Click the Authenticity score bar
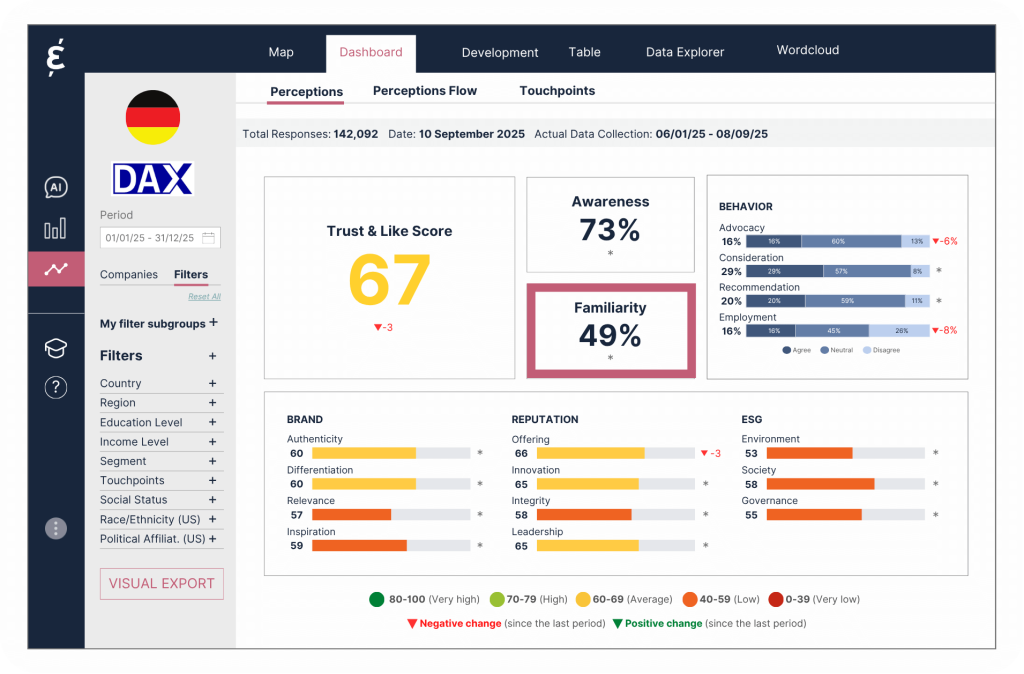 click(378, 453)
